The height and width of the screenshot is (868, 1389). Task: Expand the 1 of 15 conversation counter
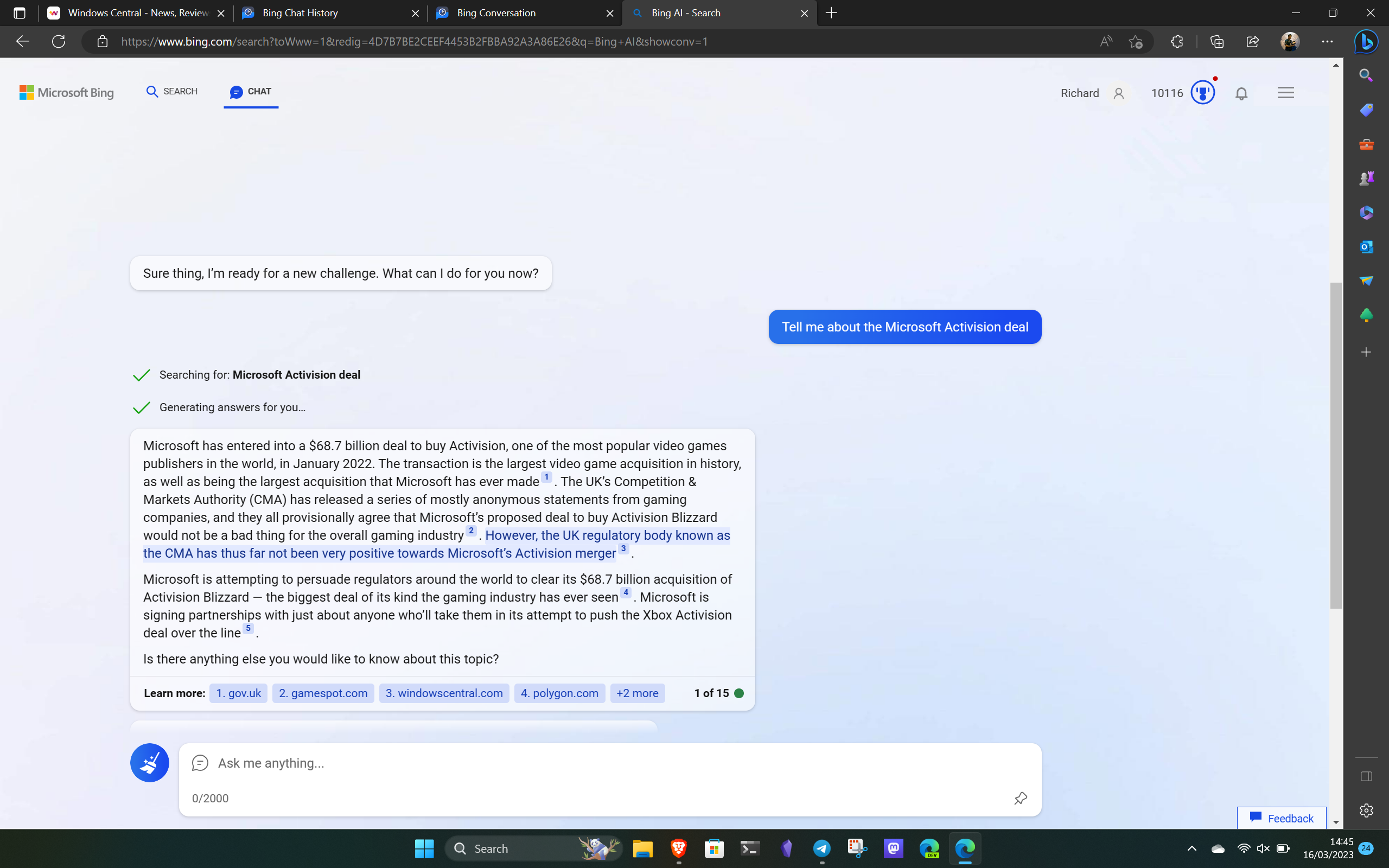point(718,693)
